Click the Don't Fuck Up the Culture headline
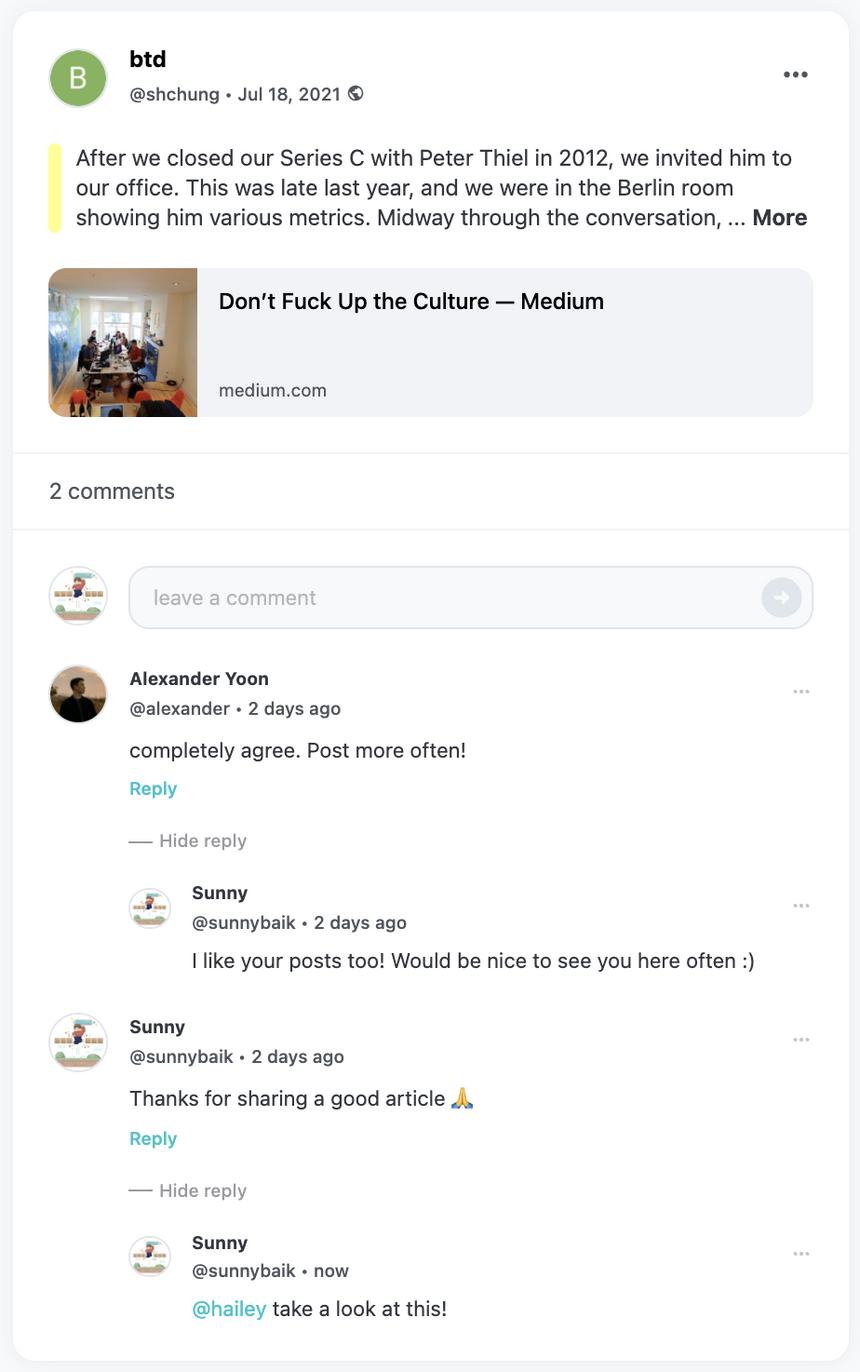The image size is (860, 1372). coord(410,301)
